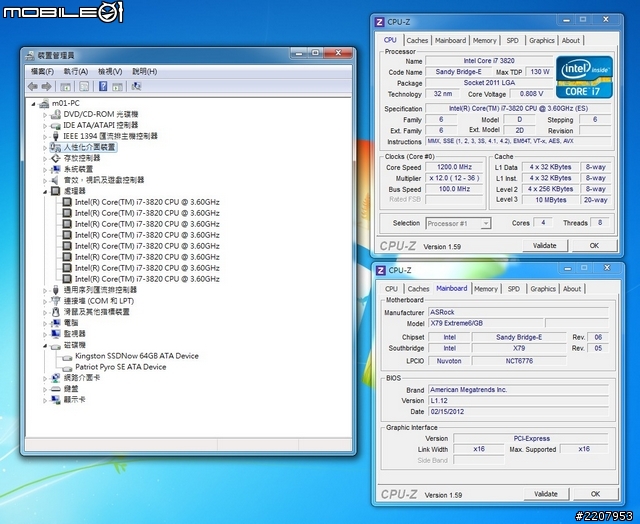The height and width of the screenshot is (524, 640).
Task: Open the 檢視(V) menu
Action: (110, 71)
